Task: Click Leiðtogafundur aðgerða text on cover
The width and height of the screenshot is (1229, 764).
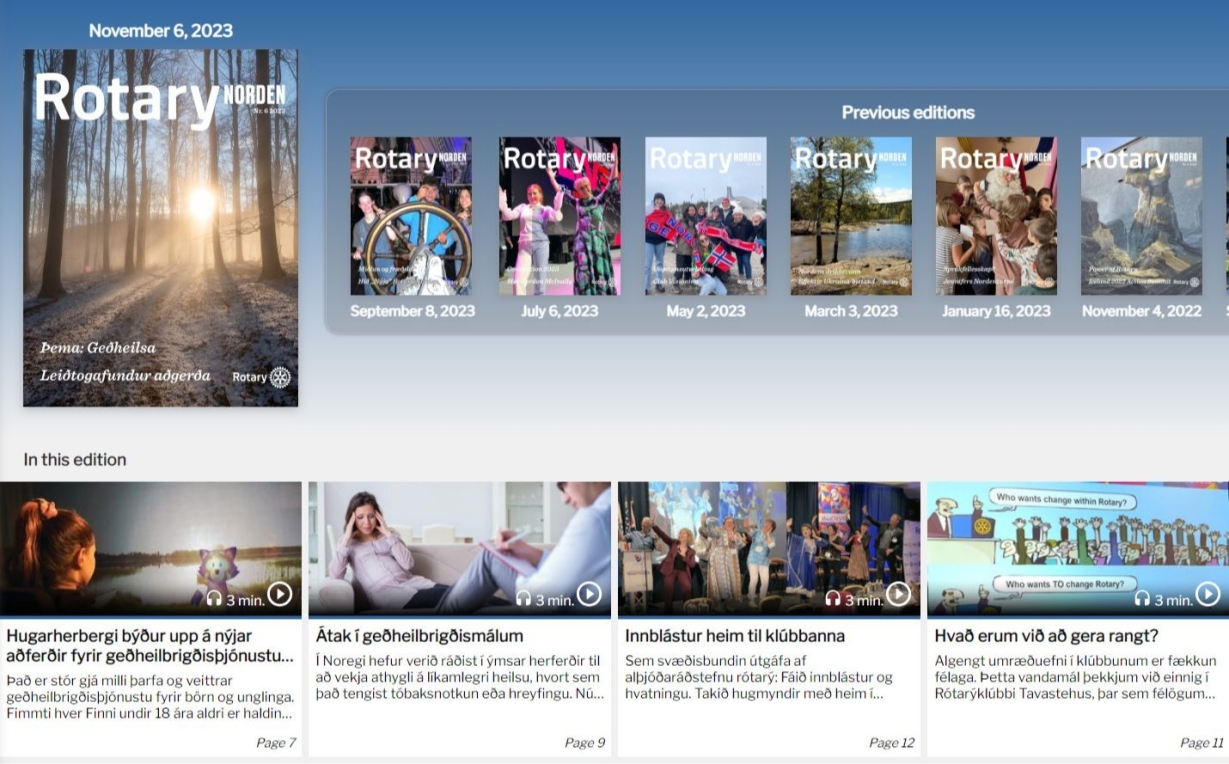Action: point(125,376)
